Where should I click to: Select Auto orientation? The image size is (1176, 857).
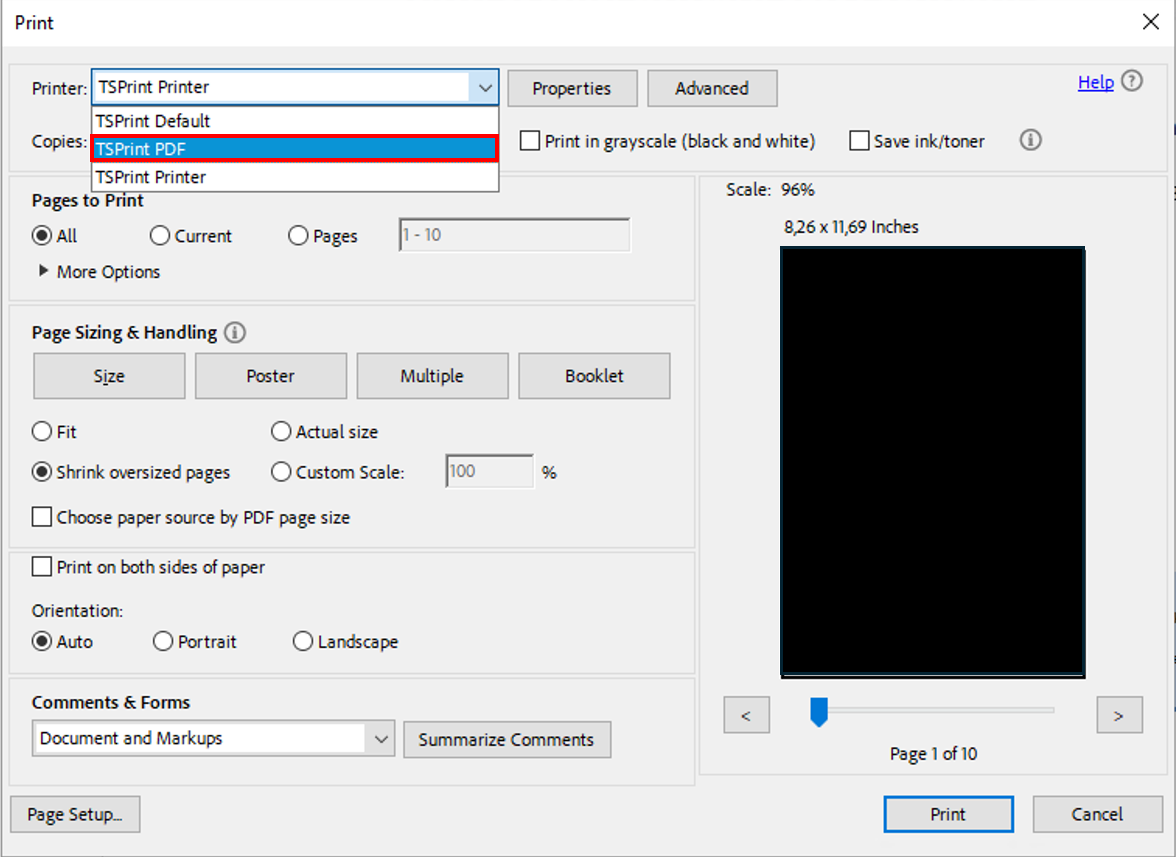pos(42,641)
